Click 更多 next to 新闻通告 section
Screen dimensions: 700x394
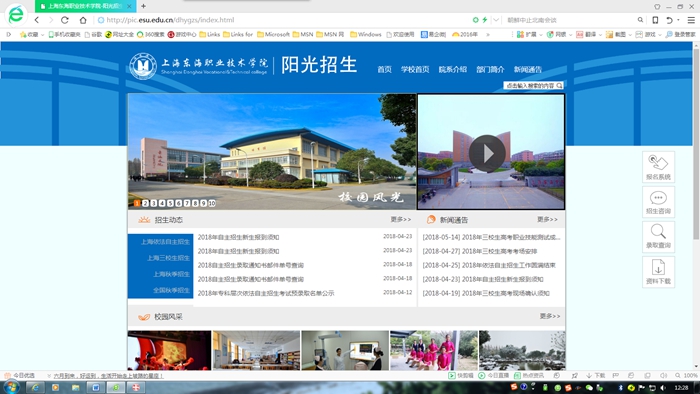click(x=547, y=220)
